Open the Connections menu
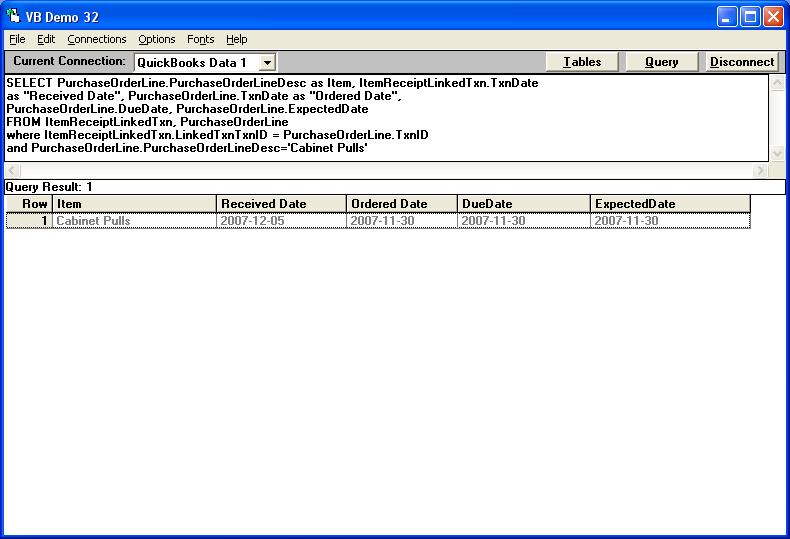This screenshot has width=790, height=539. click(97, 39)
